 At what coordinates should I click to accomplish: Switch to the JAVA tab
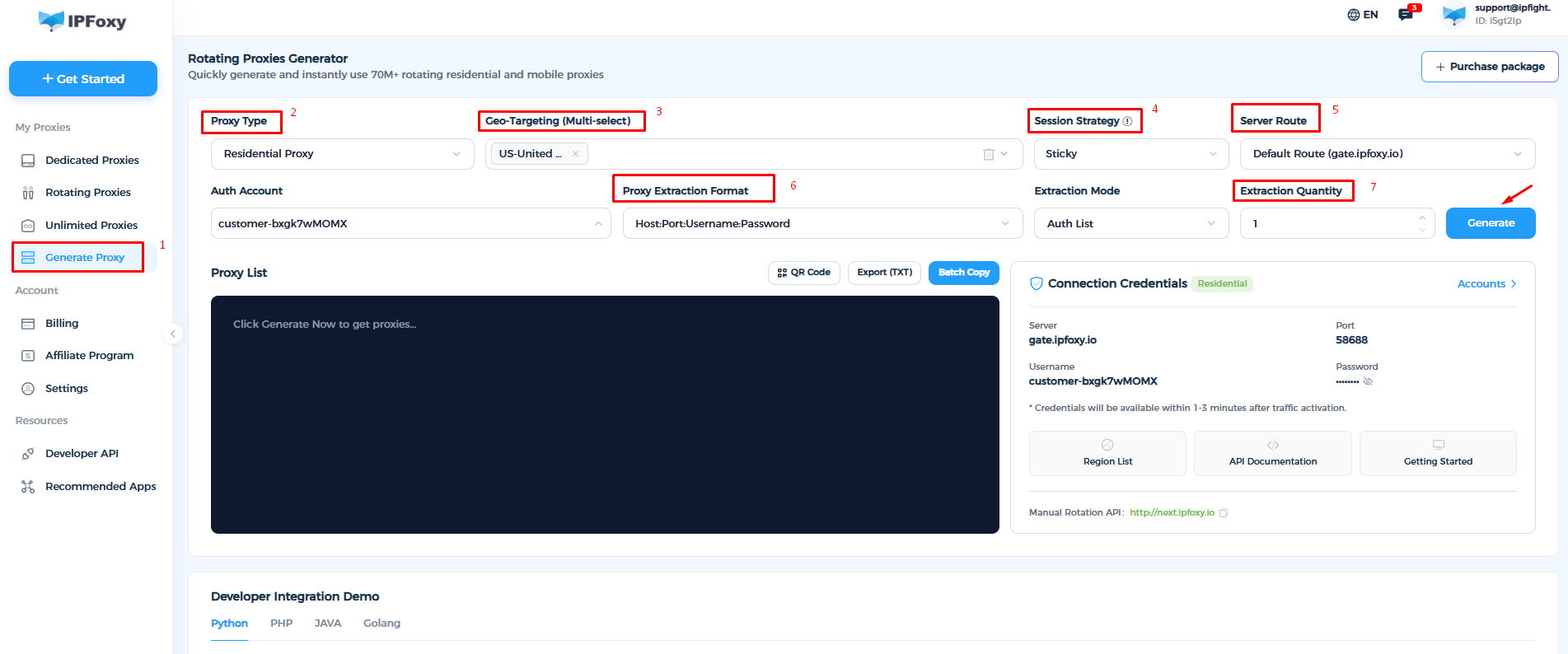[328, 624]
